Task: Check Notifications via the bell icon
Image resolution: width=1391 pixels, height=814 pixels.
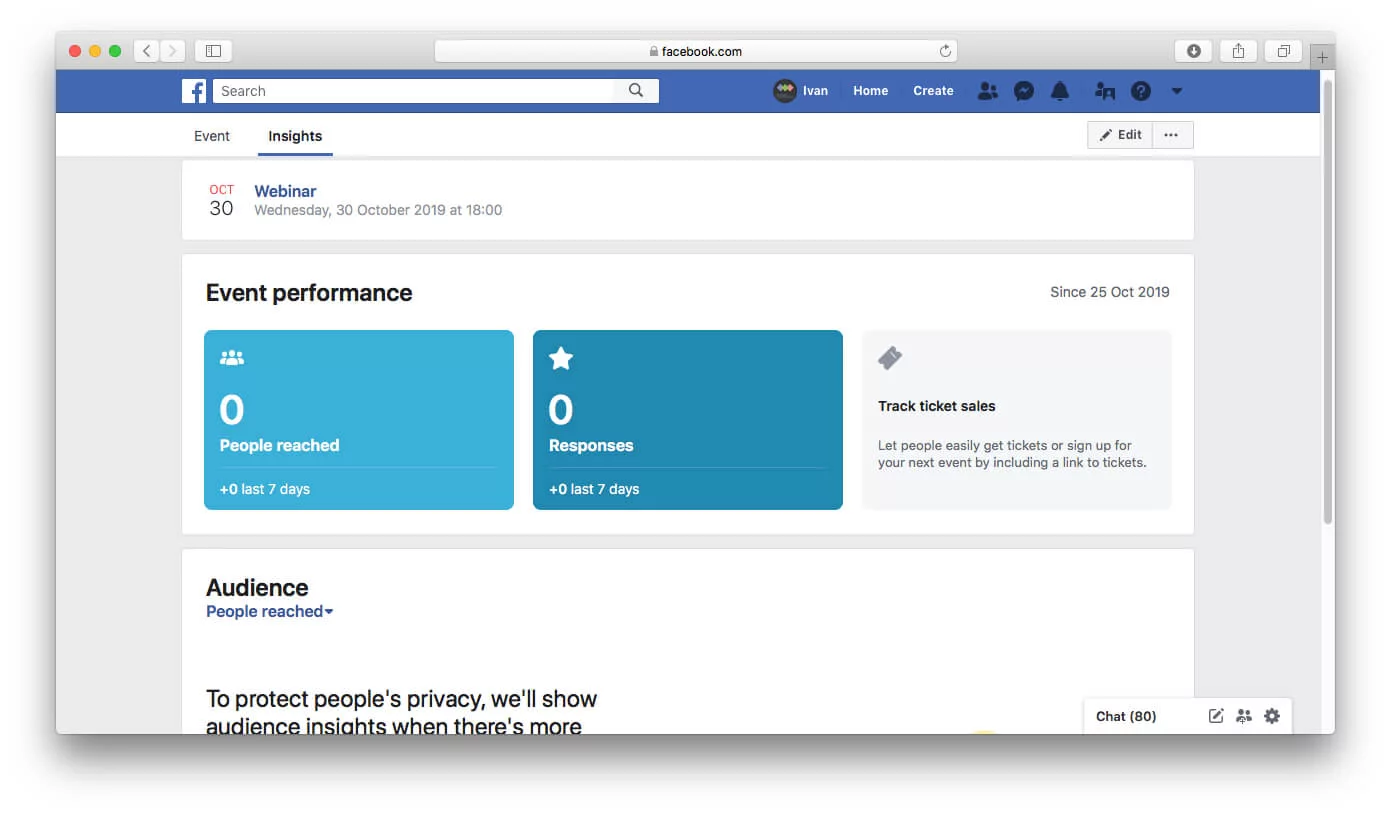Action: (1060, 90)
